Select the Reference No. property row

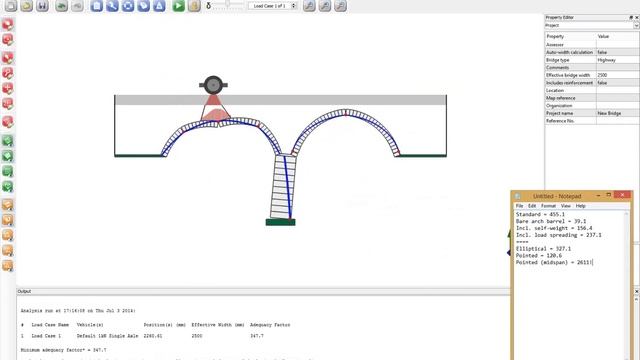point(592,121)
